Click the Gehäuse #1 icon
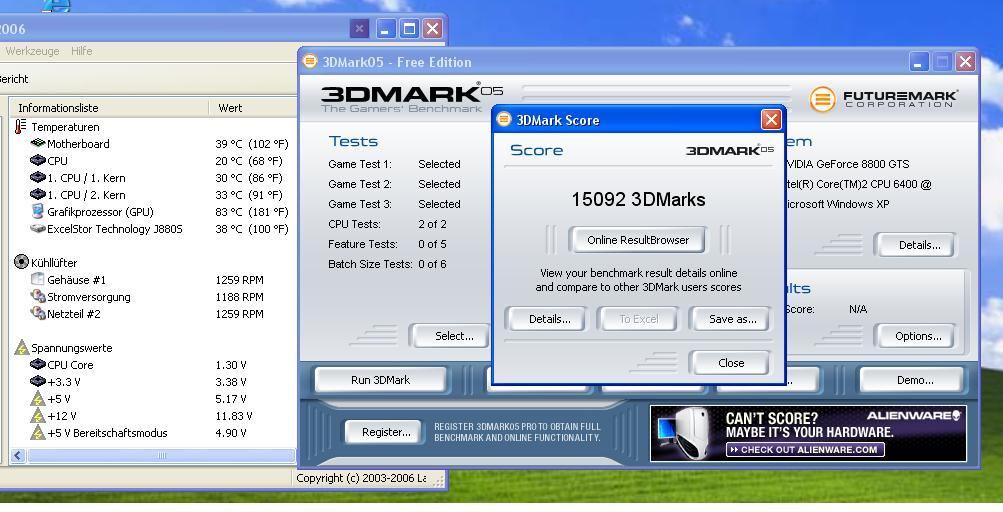This screenshot has width=1003, height=512. click(x=38, y=279)
